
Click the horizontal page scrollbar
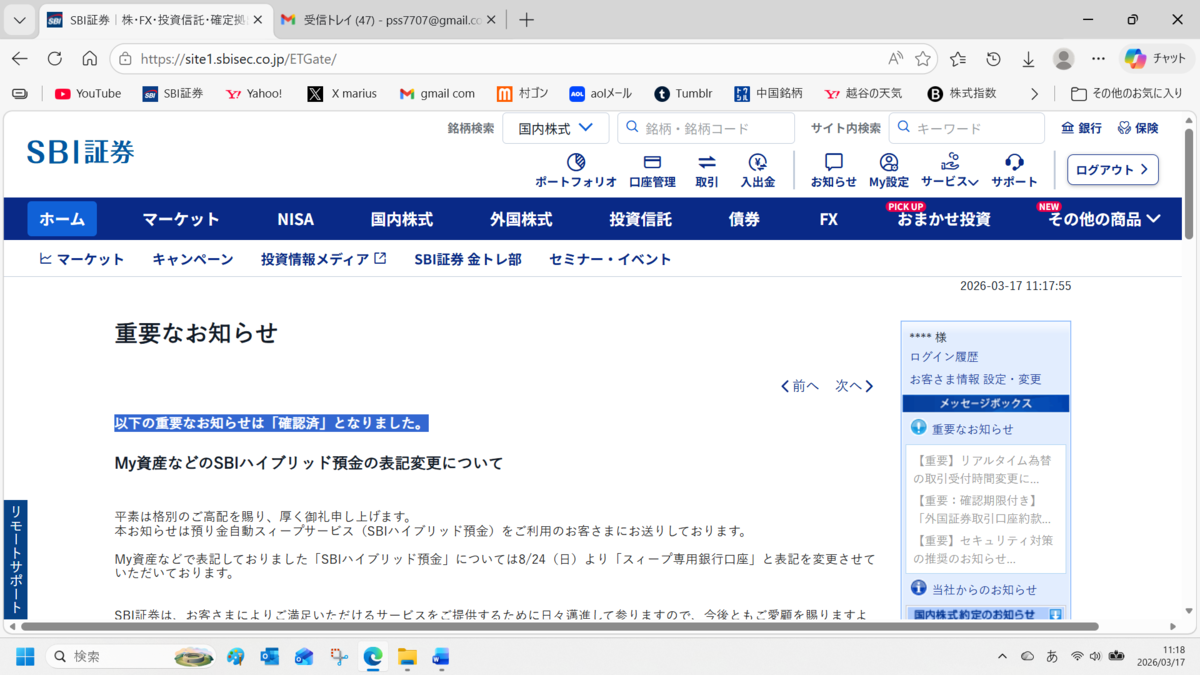[560, 627]
